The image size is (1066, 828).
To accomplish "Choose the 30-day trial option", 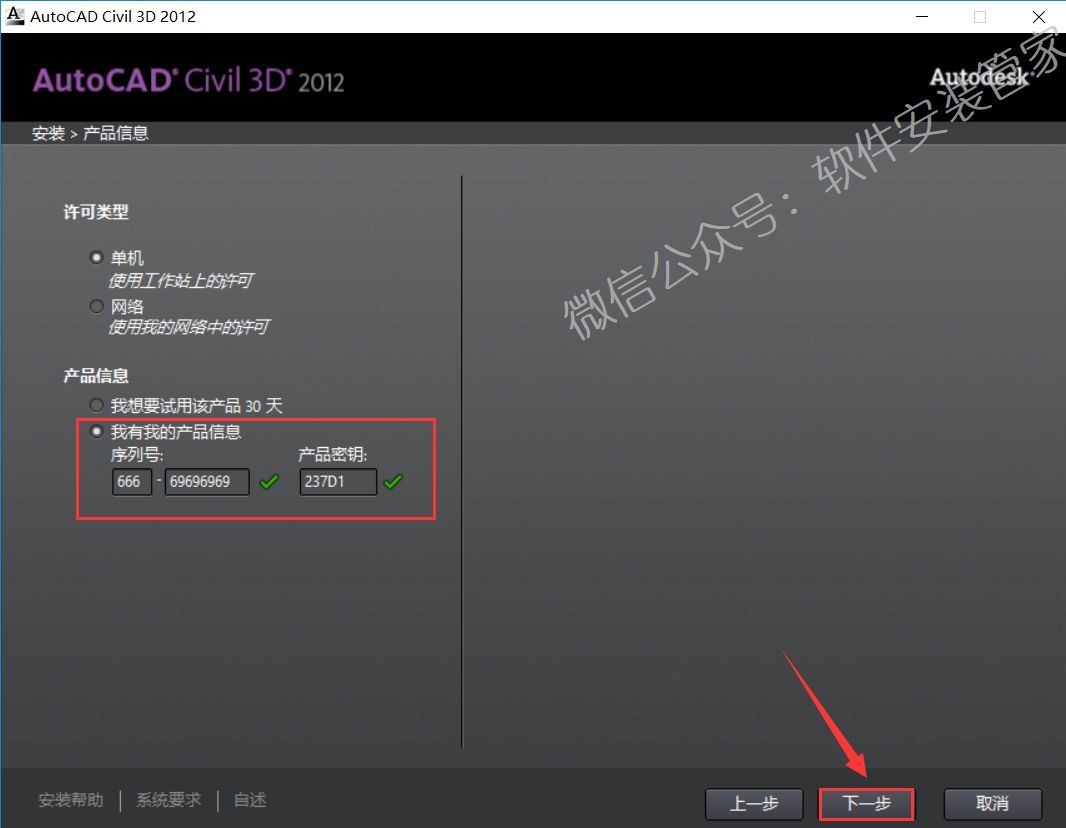I will coord(97,405).
